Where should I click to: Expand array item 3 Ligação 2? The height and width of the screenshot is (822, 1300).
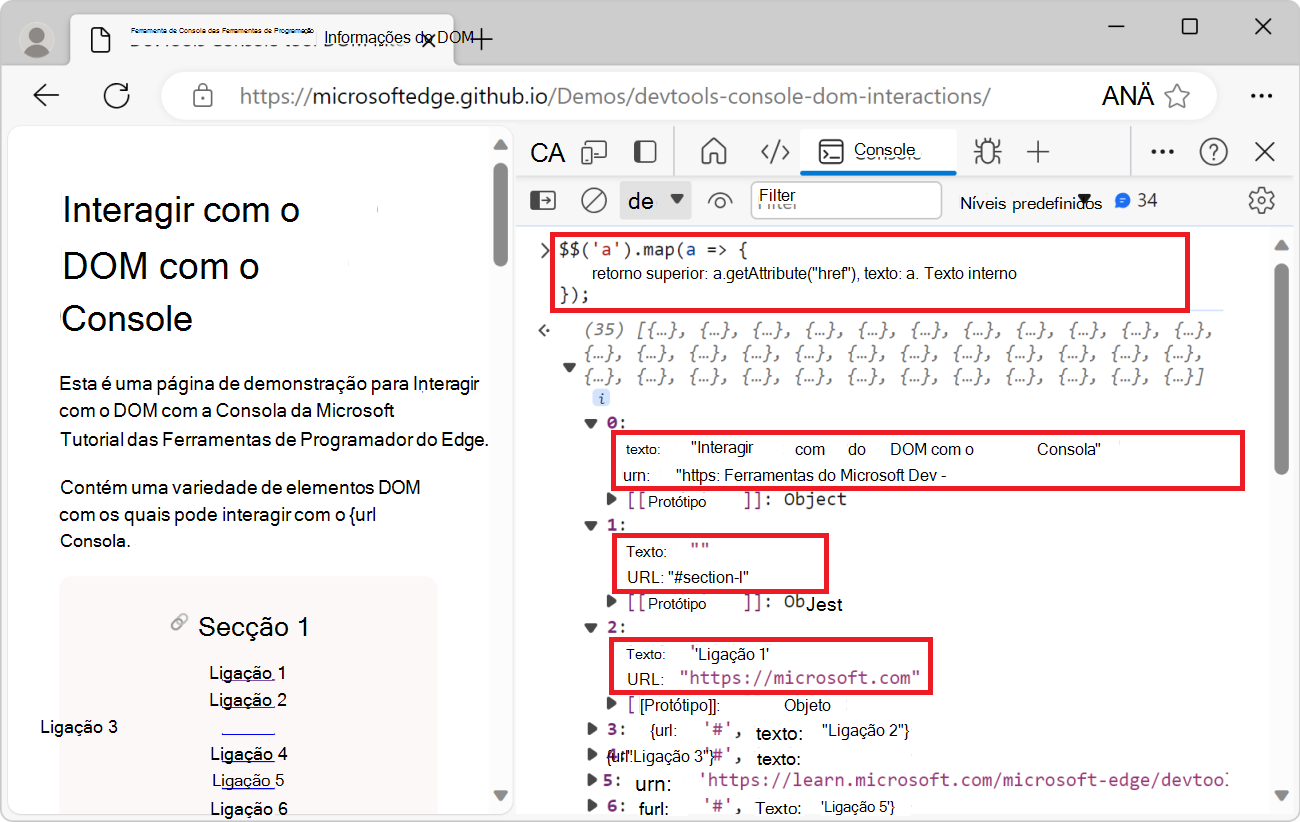tap(591, 729)
